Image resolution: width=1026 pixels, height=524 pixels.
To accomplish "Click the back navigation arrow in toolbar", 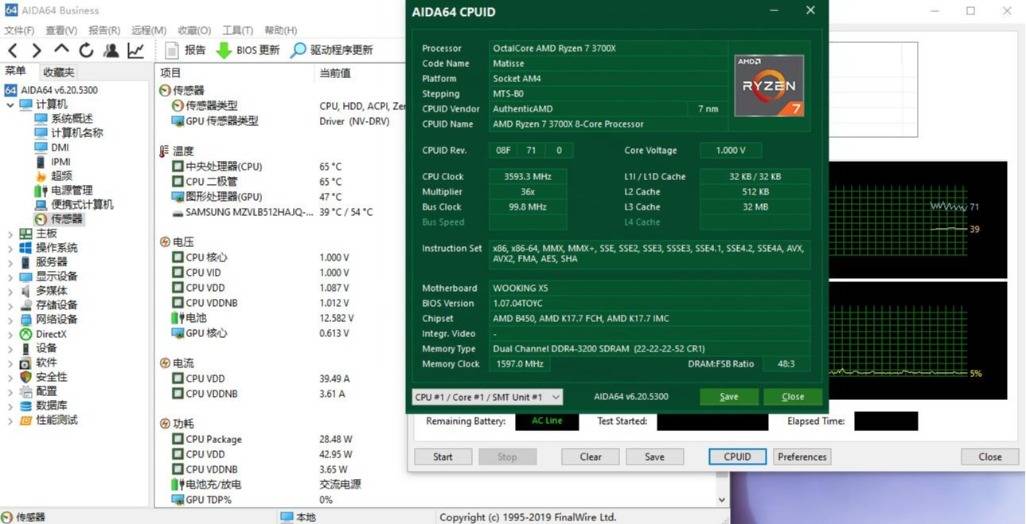I will [x=13, y=50].
